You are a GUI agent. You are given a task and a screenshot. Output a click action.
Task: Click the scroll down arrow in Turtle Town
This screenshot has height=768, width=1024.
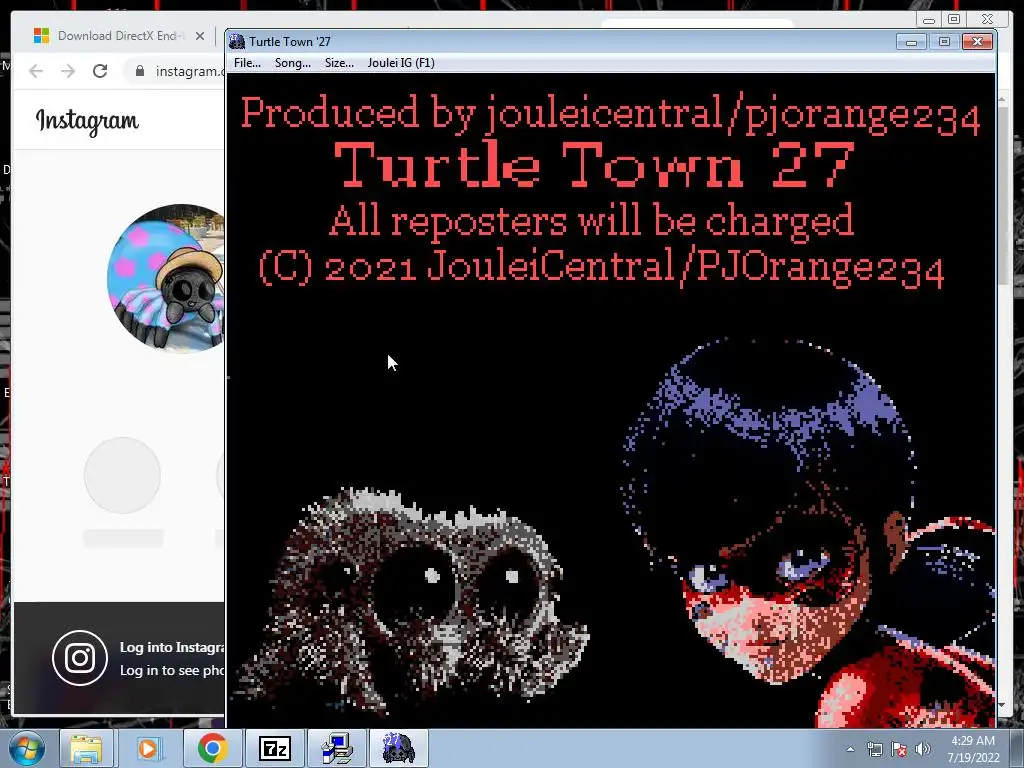[1002, 705]
